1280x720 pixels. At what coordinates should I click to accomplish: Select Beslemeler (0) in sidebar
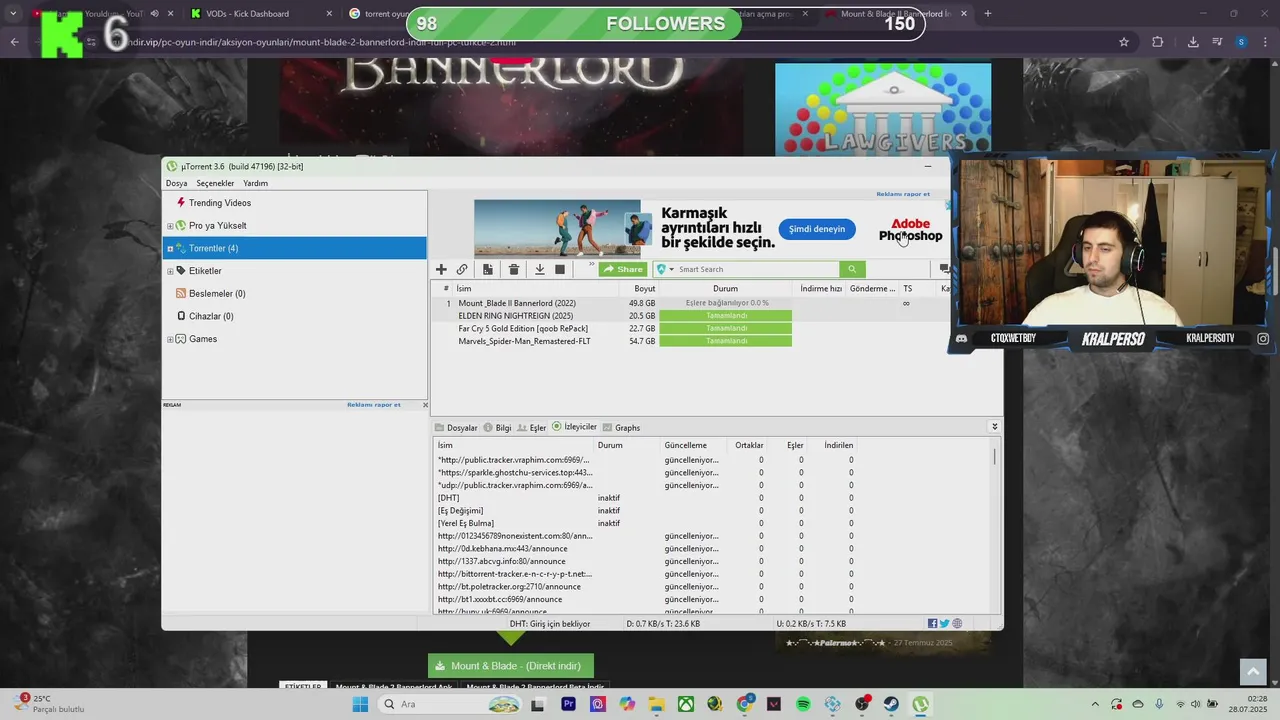pyautogui.click(x=217, y=294)
